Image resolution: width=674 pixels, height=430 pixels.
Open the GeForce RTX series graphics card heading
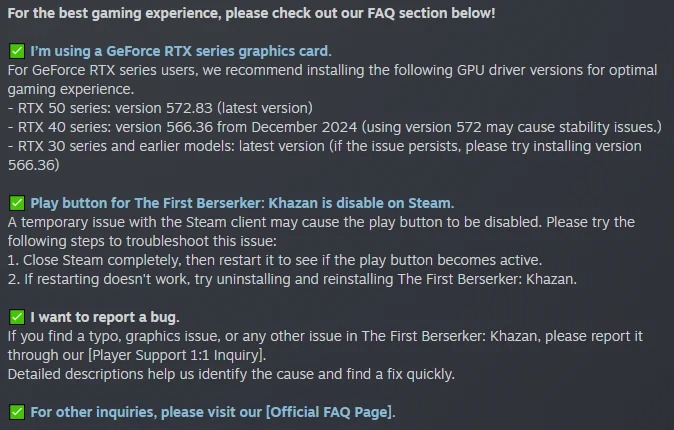[x=181, y=51]
